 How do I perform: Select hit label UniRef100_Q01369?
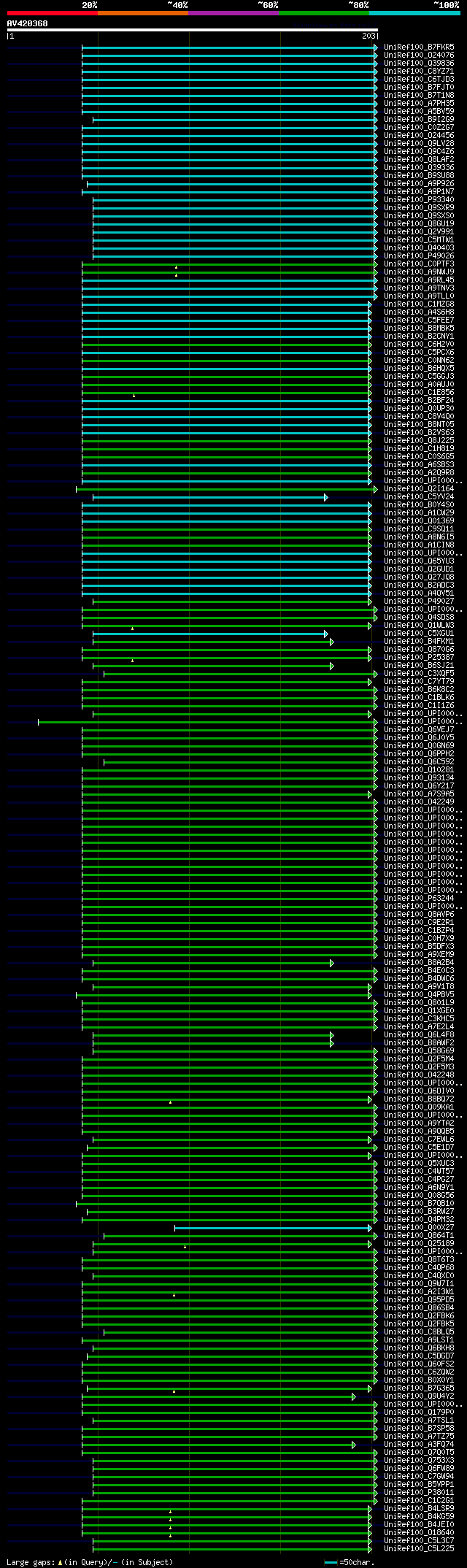pyautogui.click(x=419, y=521)
